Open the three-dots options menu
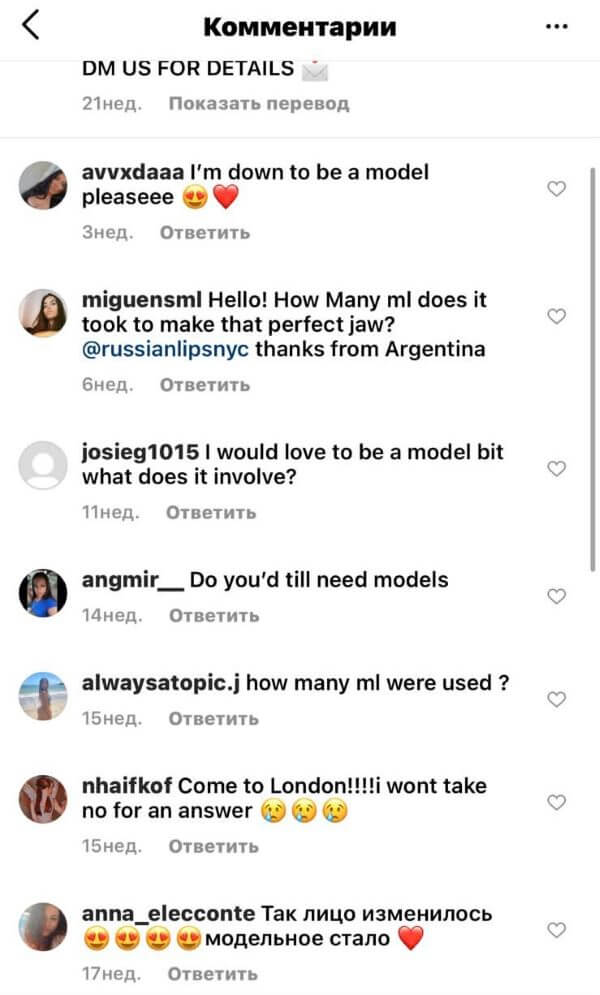 coord(557,27)
